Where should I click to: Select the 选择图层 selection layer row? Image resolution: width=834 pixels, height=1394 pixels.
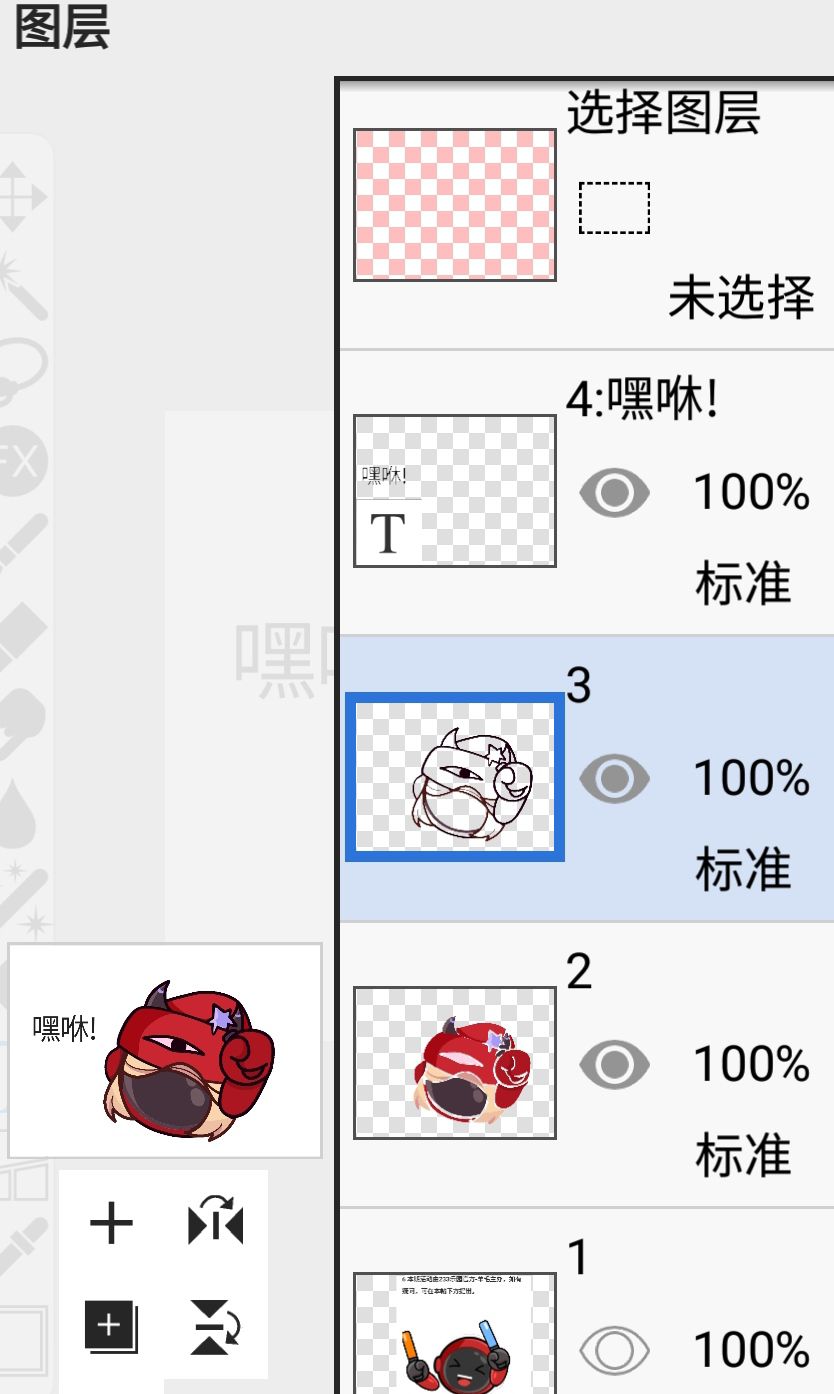pos(587,214)
